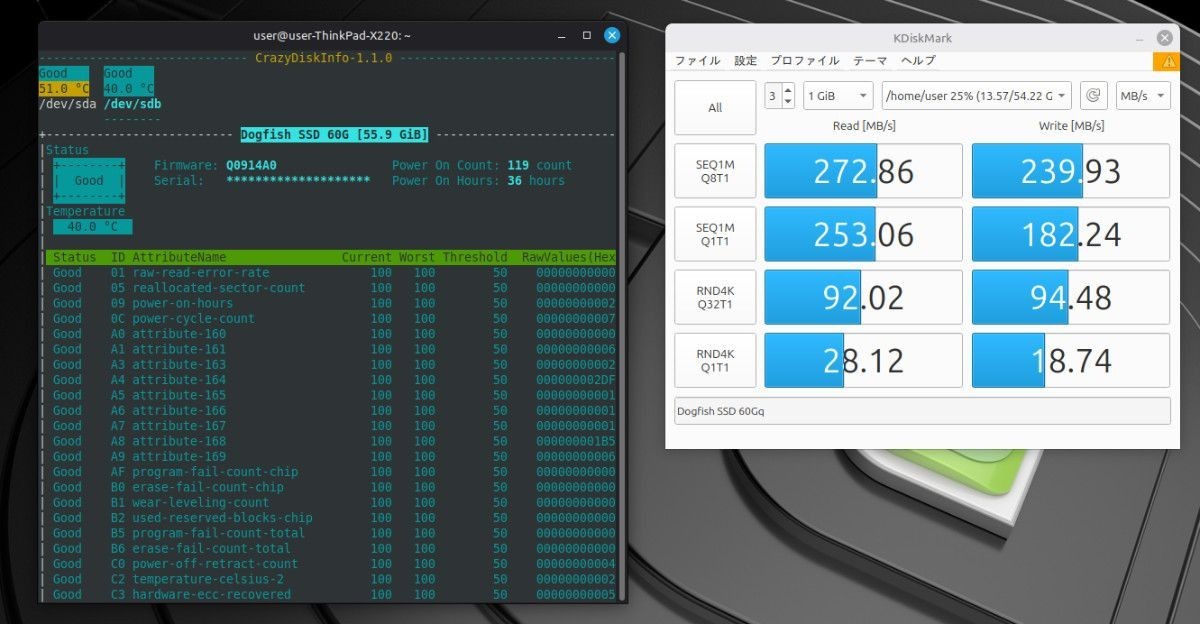Screen dimensions: 1200x624
Task: Start the SEQ1M Q1T1 benchmark
Action: pyautogui.click(x=715, y=234)
